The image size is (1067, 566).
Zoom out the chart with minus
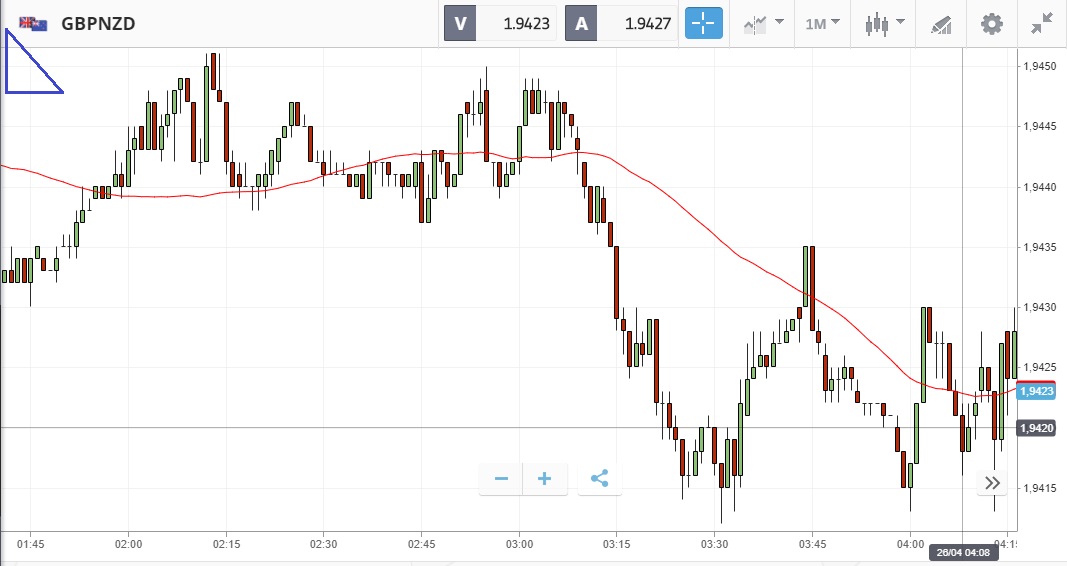pos(502,479)
